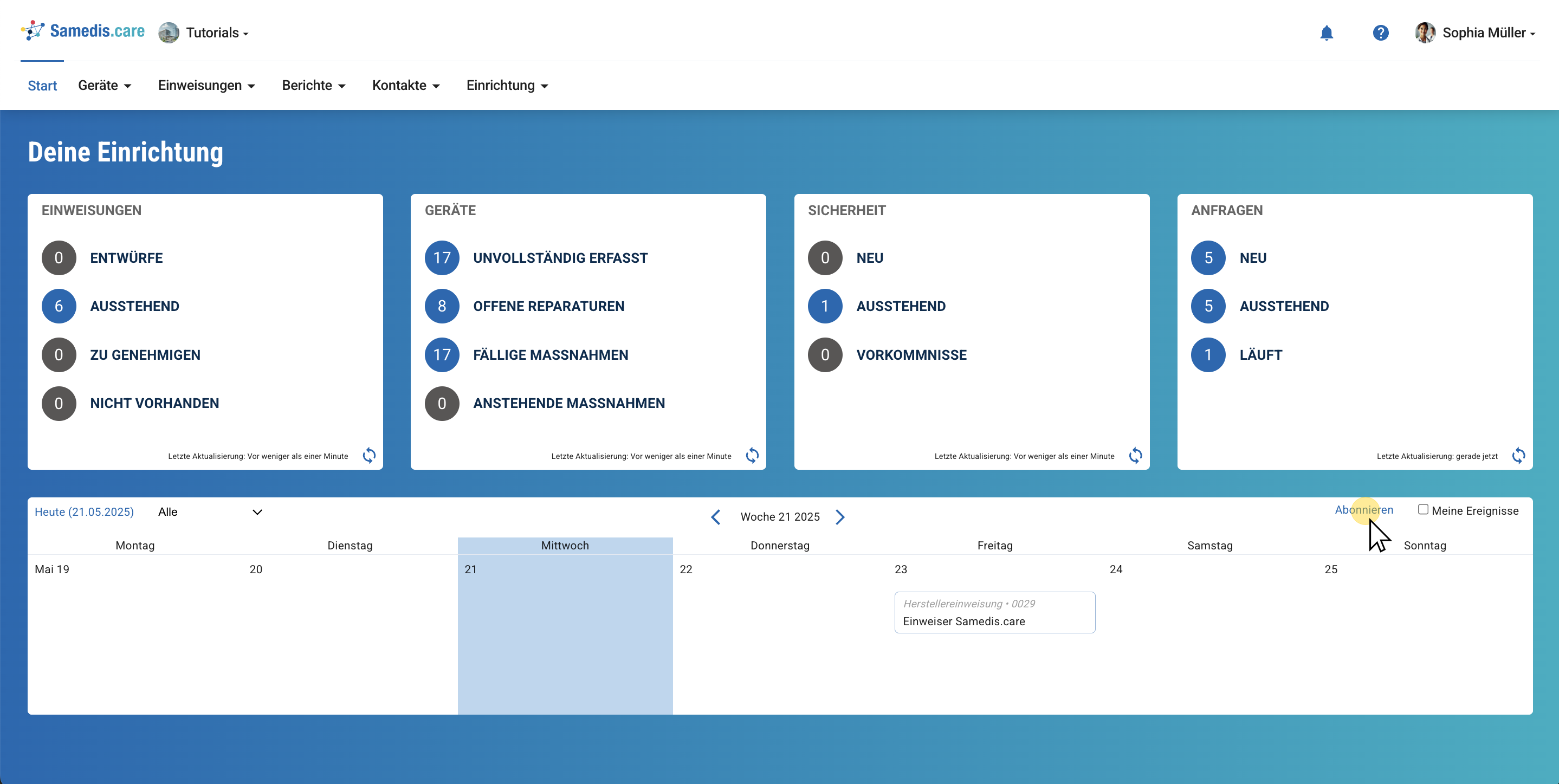Refresh the Geräte card data
Screen dimensions: 1559x784
click(x=752, y=456)
